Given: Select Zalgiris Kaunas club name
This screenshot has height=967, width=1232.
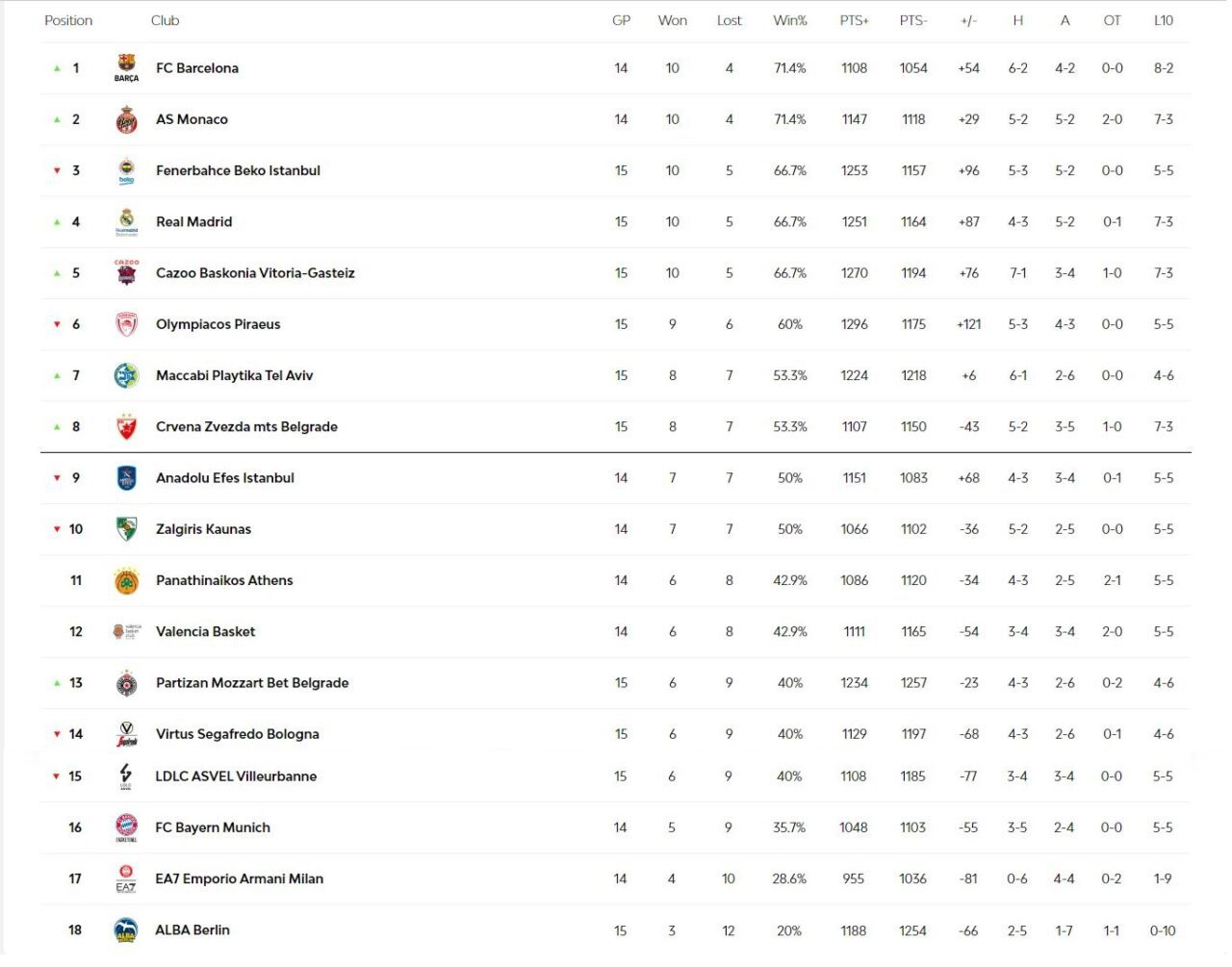Looking at the screenshot, I should pyautogui.click(x=203, y=529).
